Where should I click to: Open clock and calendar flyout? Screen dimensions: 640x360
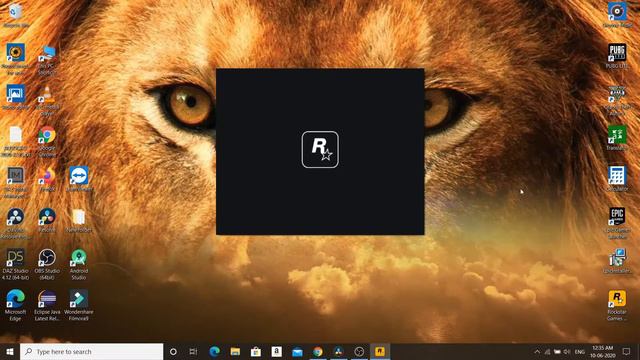pos(602,351)
